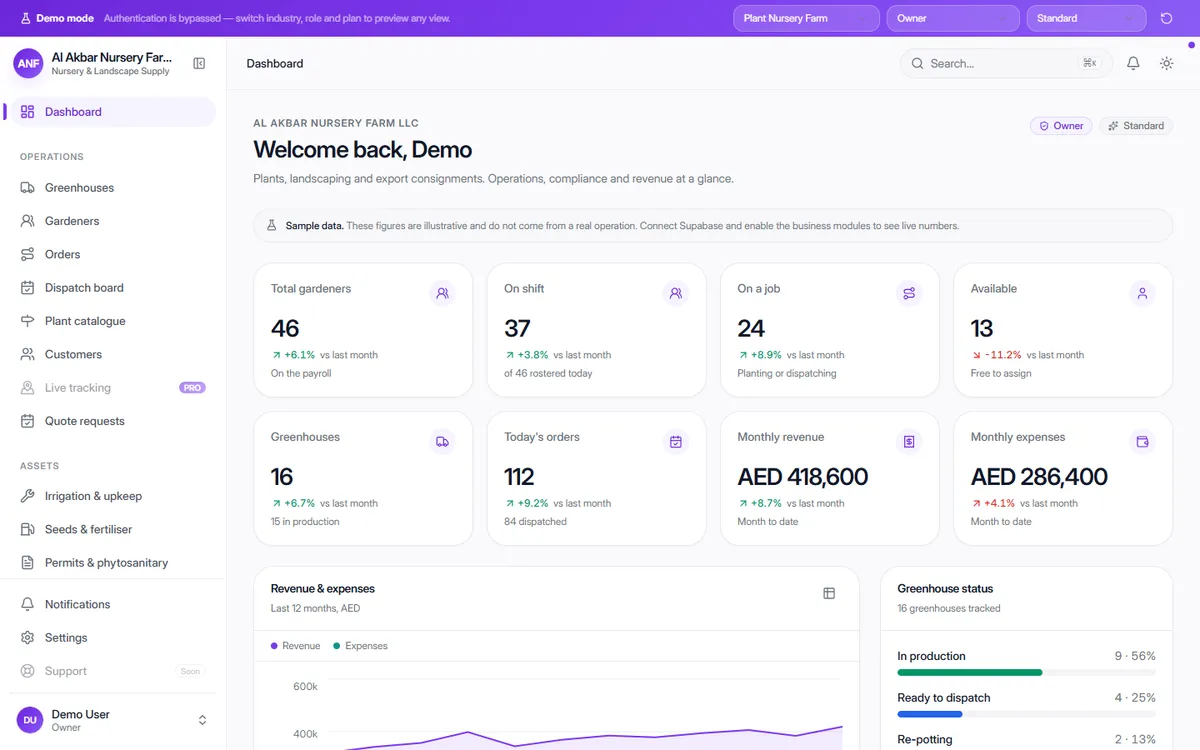The image size is (1200, 750).
Task: Click the ANF company avatar logo
Action: coord(28,63)
